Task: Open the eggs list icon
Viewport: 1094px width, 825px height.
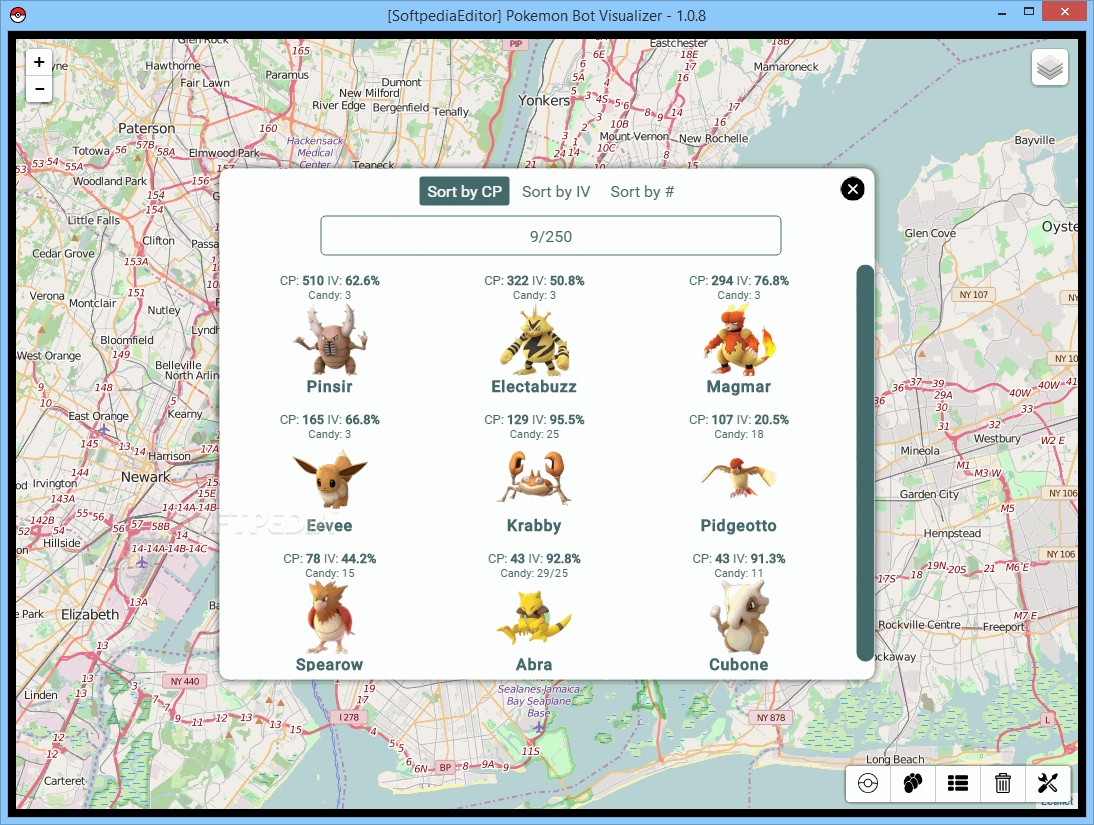Action: point(913,783)
